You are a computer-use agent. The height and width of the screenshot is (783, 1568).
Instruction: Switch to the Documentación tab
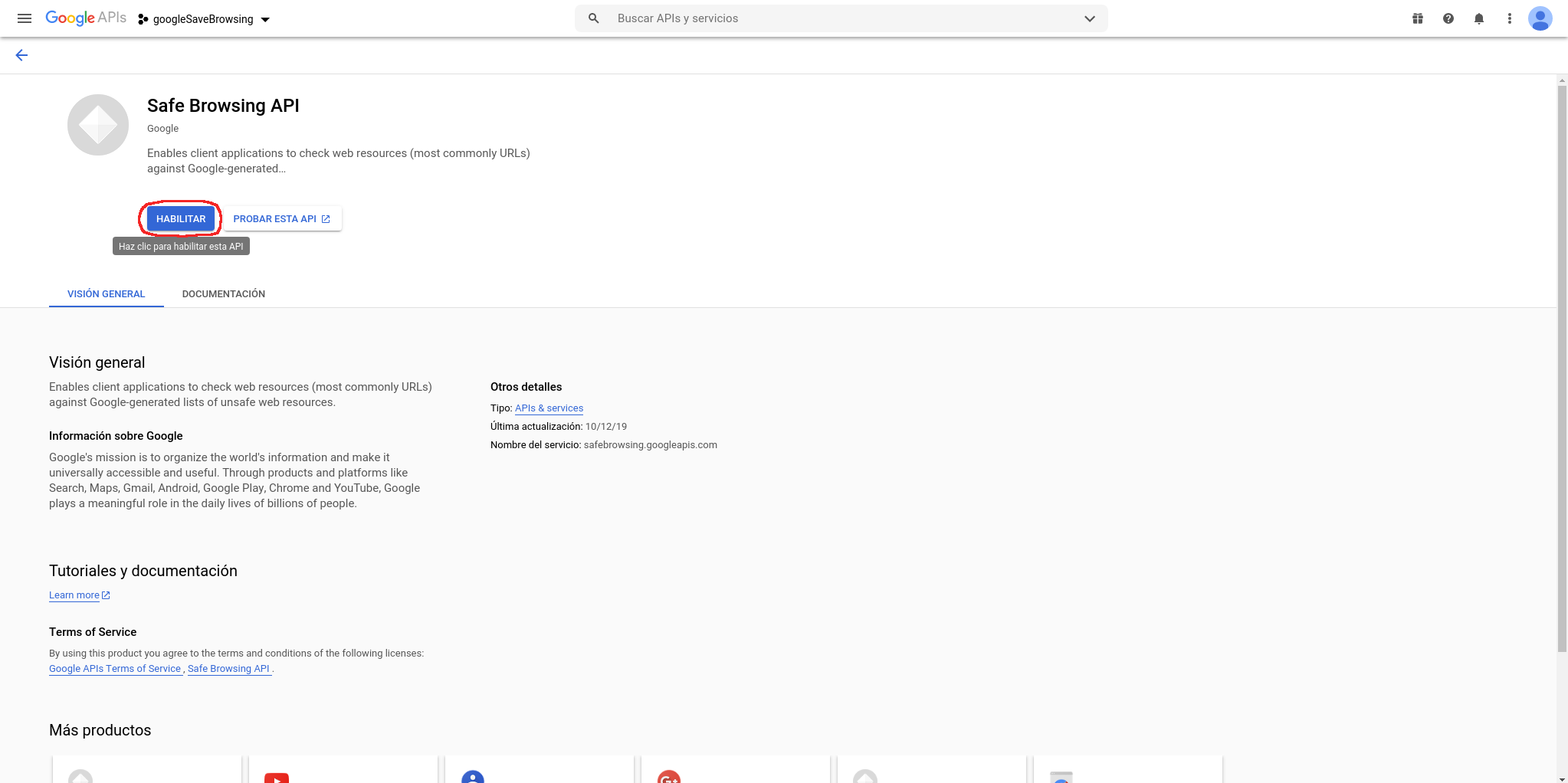pyautogui.click(x=223, y=294)
